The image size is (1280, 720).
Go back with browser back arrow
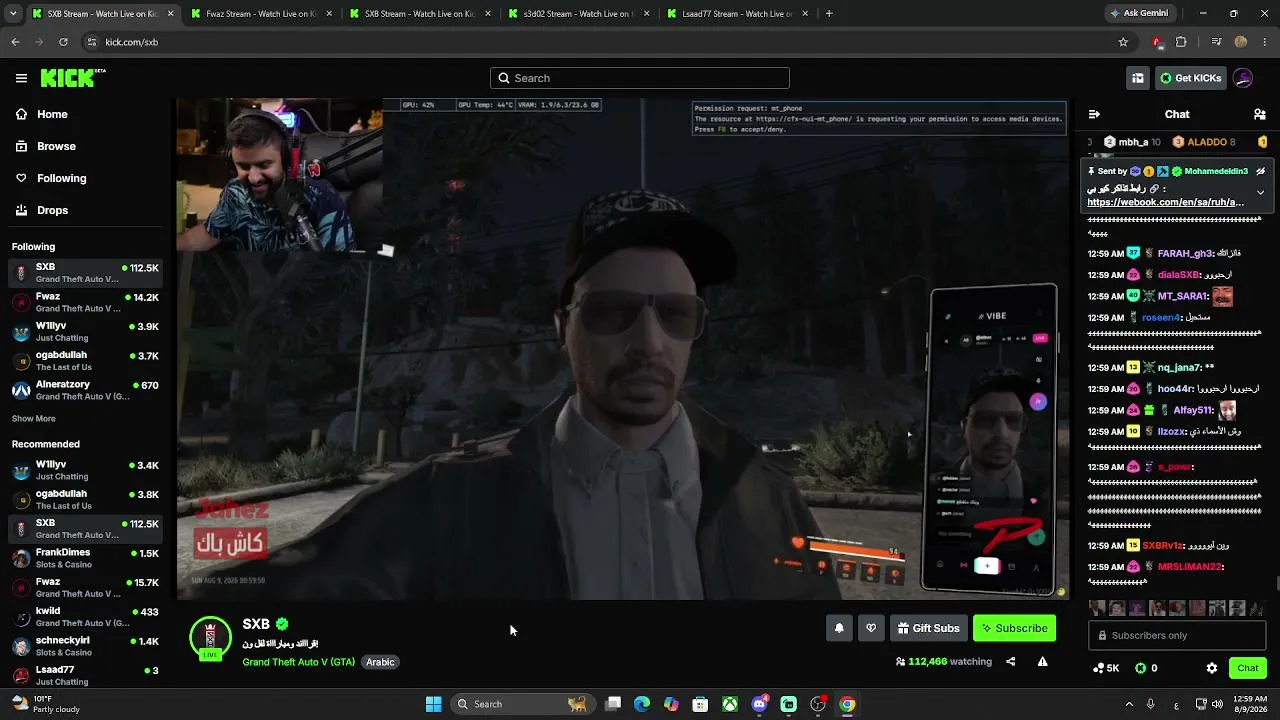pyautogui.click(x=15, y=42)
